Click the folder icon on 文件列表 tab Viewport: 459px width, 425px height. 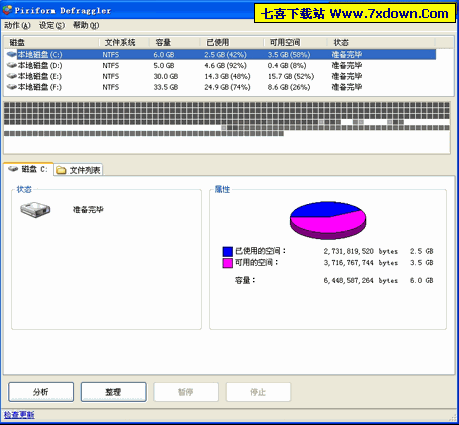click(x=61, y=170)
